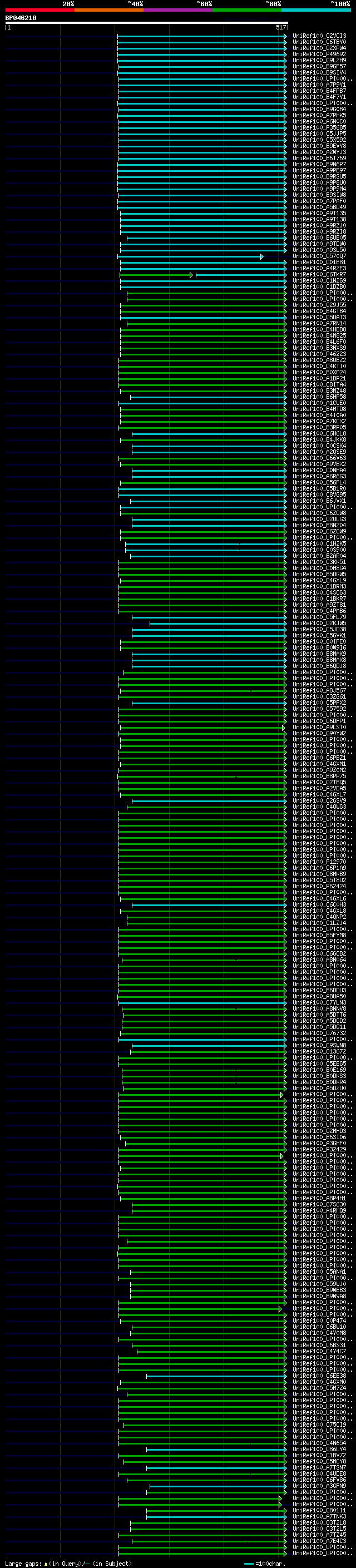Image resolution: width=356 pixels, height=1568 pixels.
Task: Click hit label UniRef100_Q6EE38
Action: click(319, 1376)
